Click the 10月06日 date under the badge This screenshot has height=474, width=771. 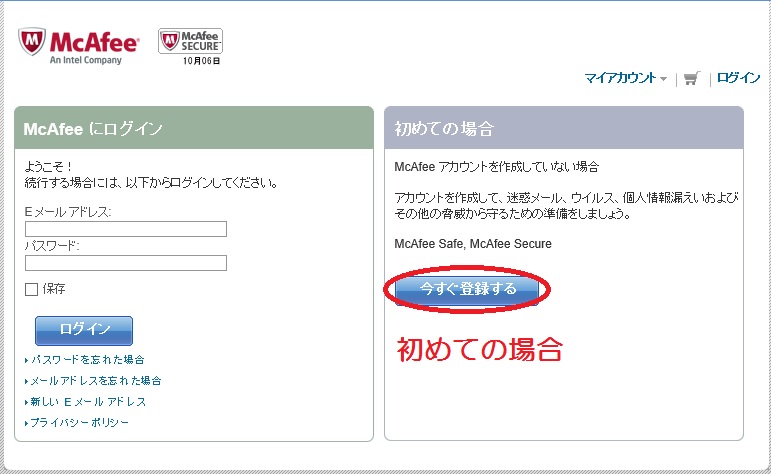[x=202, y=61]
